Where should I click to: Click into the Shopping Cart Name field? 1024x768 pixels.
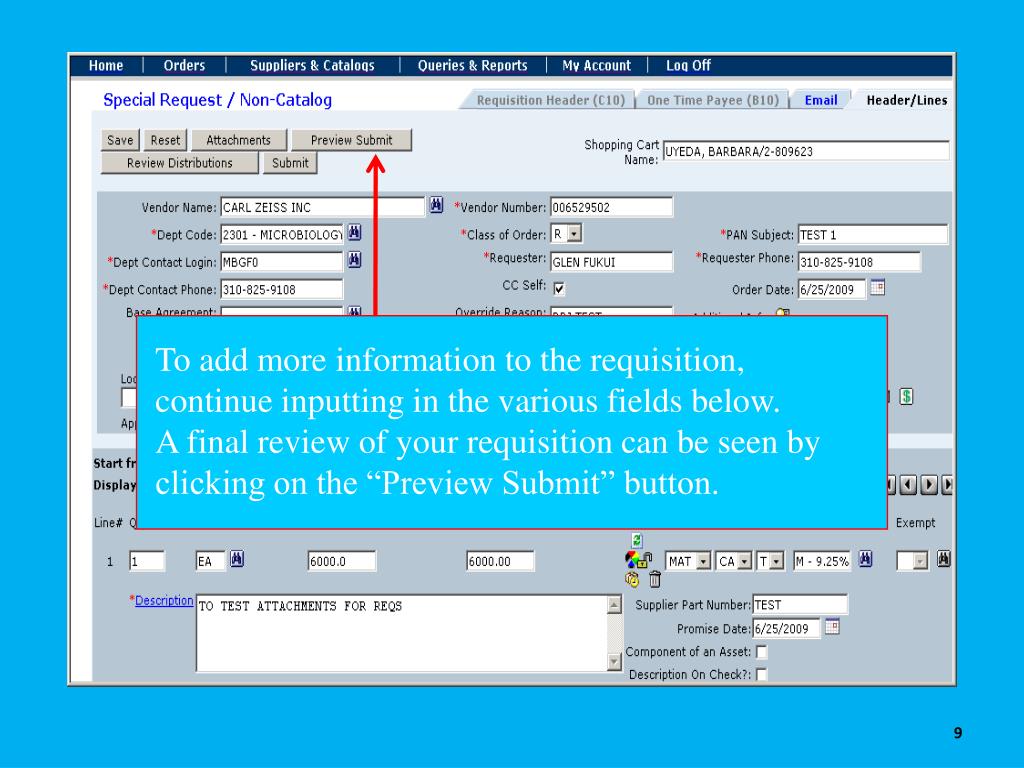click(806, 151)
